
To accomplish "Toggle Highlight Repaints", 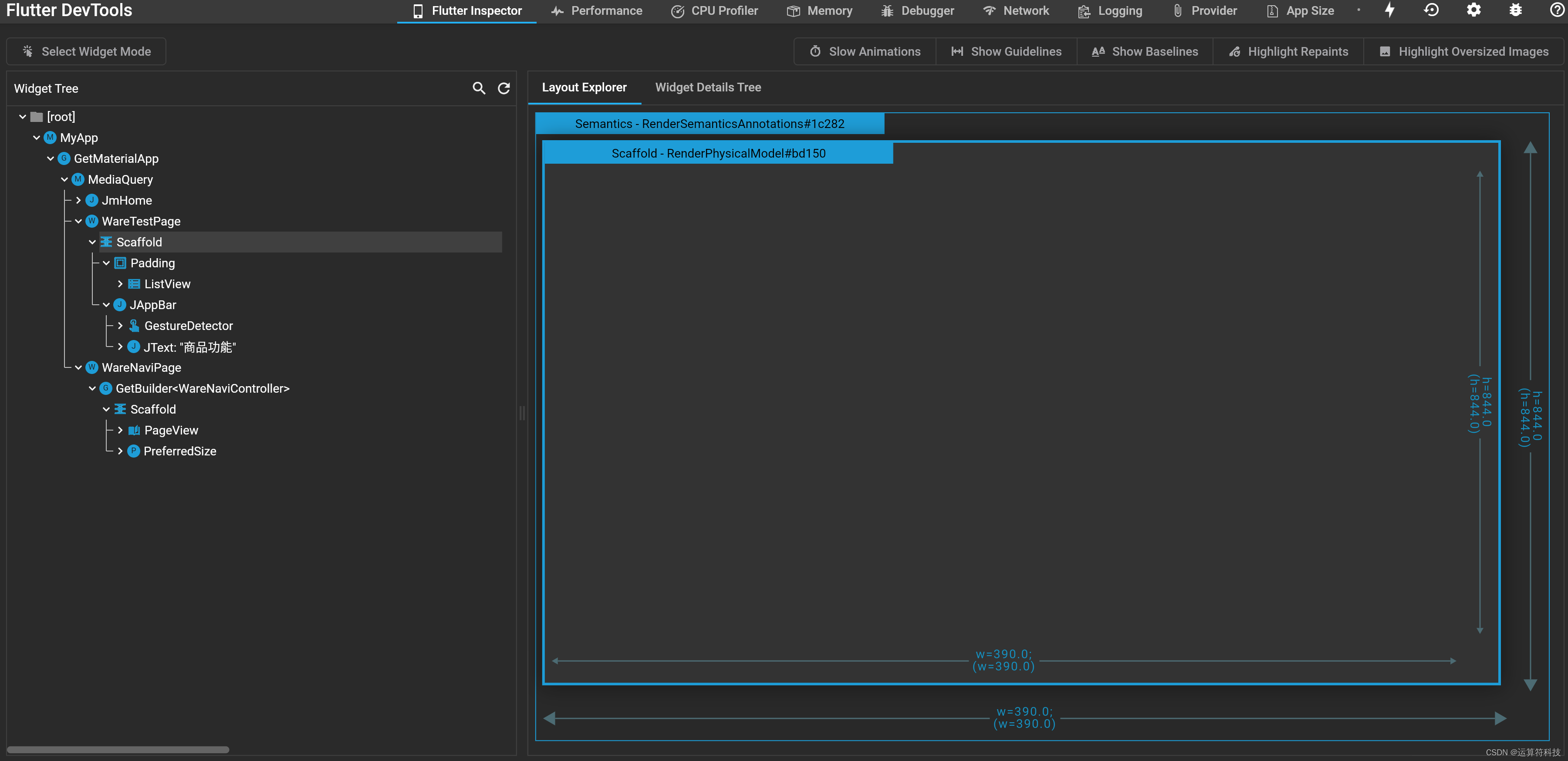I will [x=1289, y=52].
